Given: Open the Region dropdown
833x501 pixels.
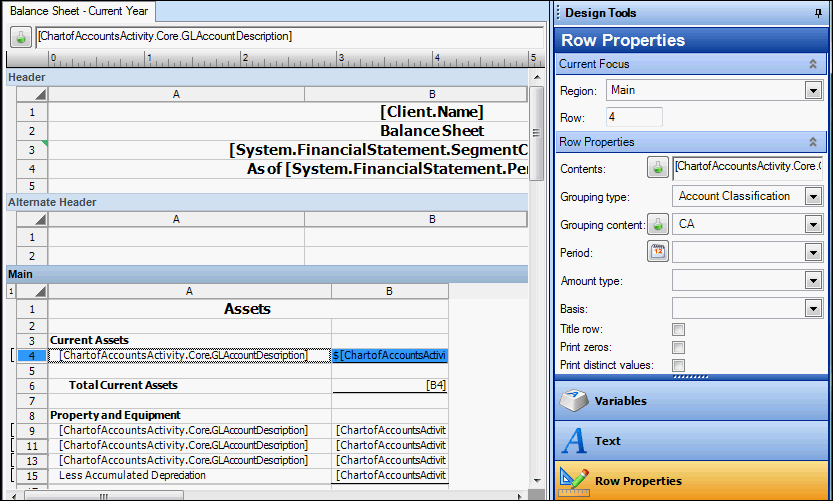Looking at the screenshot, I should (x=813, y=91).
